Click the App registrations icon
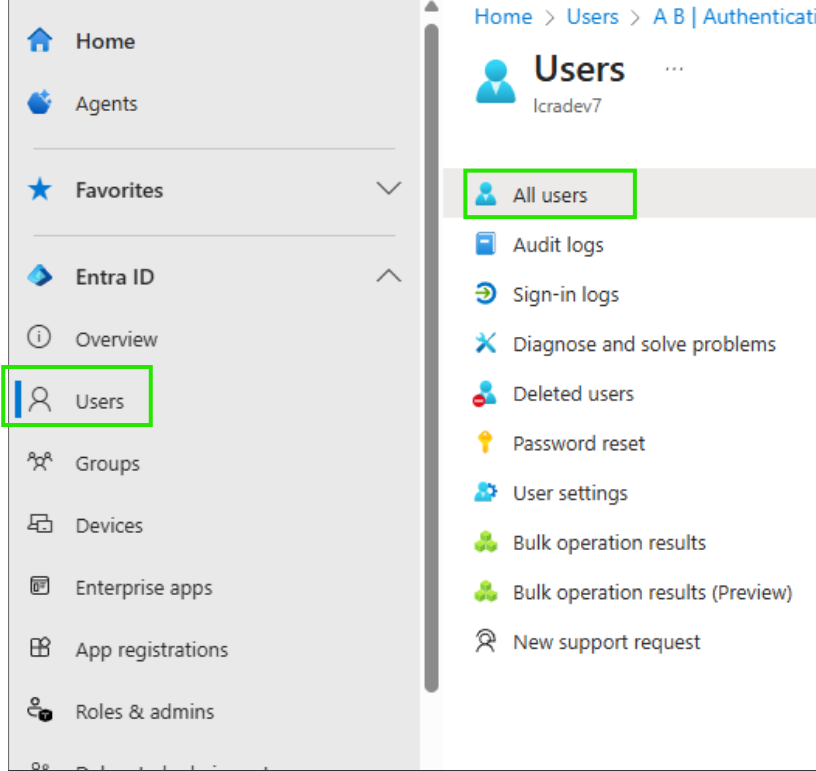This screenshot has height=771, width=816. coord(40,648)
